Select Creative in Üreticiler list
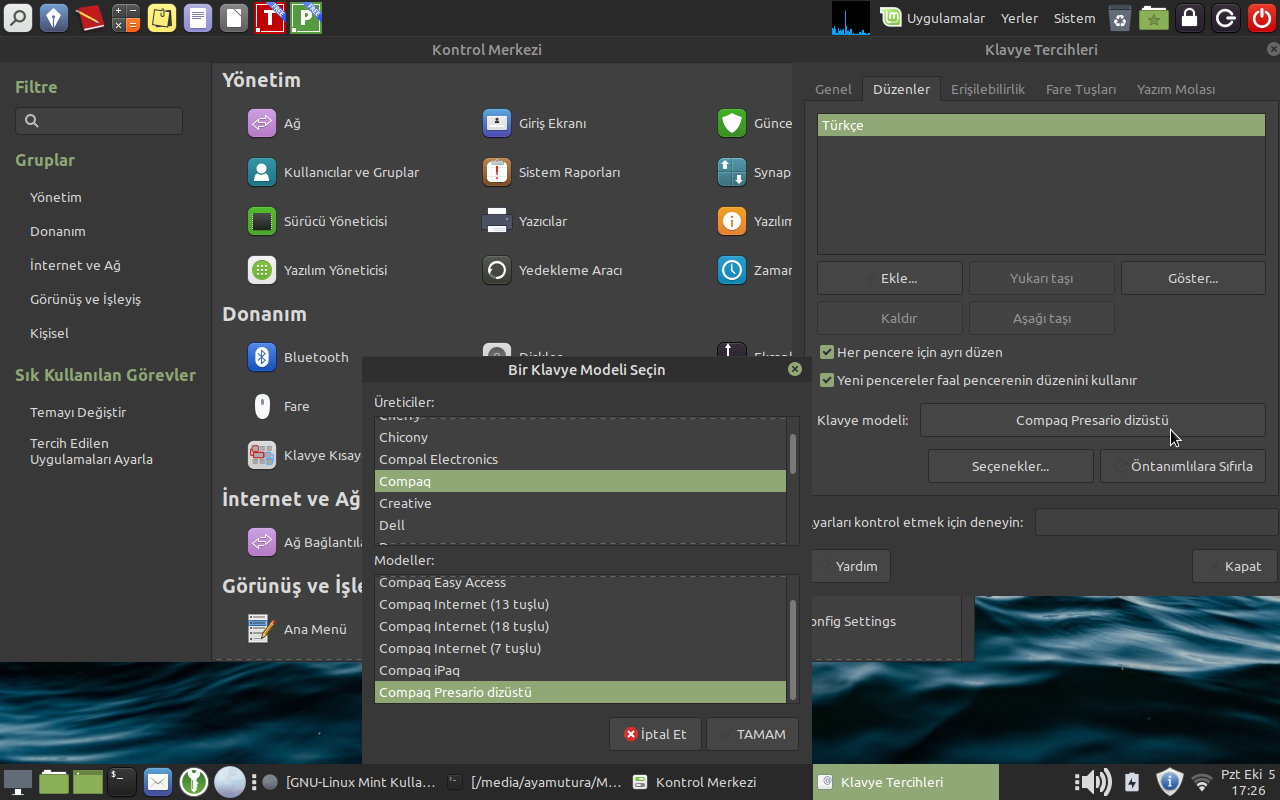1280x800 pixels. coord(580,503)
